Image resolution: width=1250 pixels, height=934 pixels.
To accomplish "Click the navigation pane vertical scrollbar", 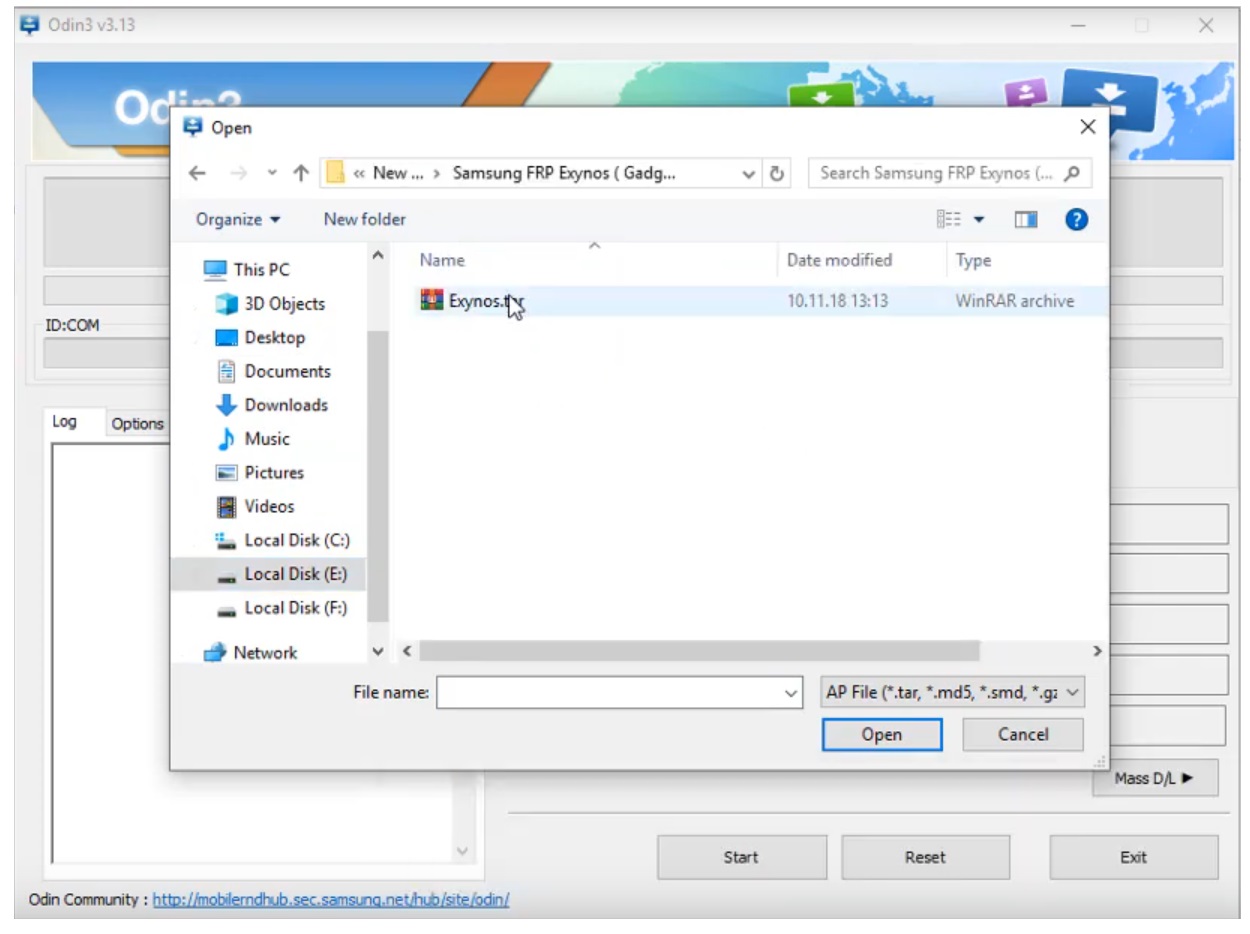I will pyautogui.click(x=378, y=475).
